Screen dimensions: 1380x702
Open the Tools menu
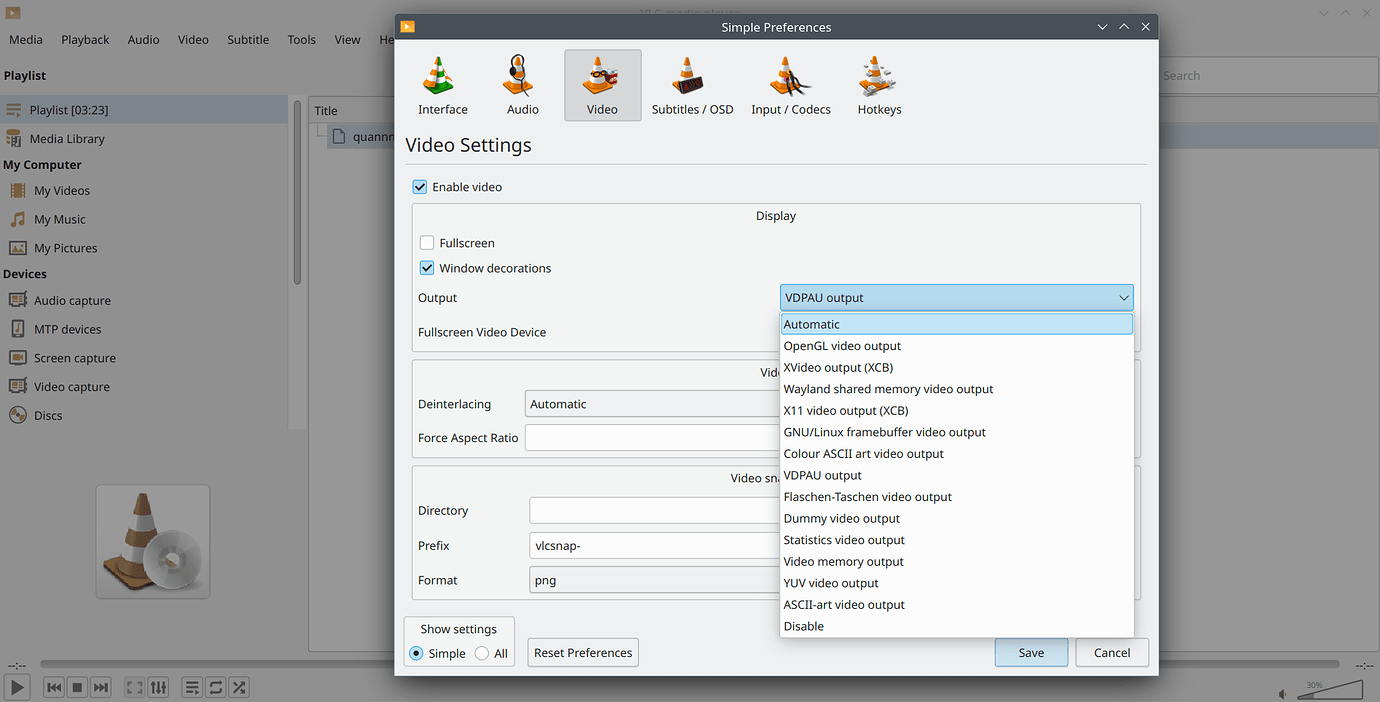(301, 39)
